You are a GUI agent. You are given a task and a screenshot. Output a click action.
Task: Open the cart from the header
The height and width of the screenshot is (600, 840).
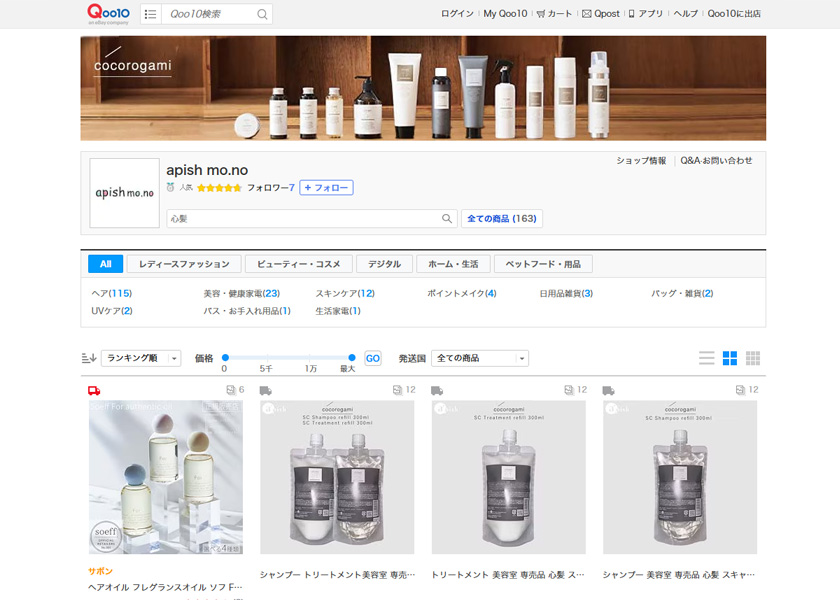[554, 14]
